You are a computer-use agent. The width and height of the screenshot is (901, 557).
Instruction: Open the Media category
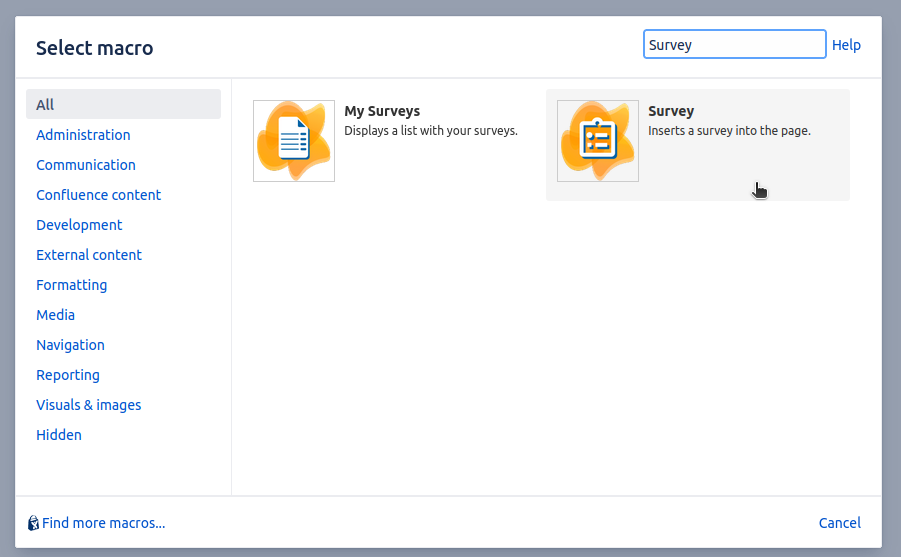[x=55, y=315]
